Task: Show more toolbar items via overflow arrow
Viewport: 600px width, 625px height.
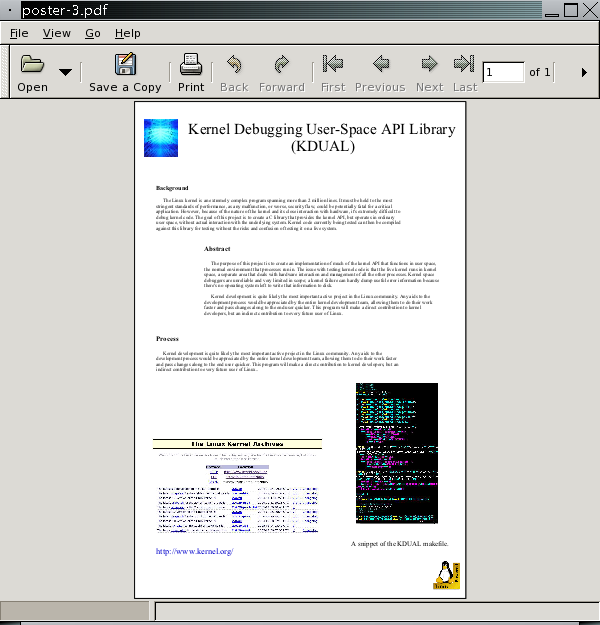Action: point(584,73)
